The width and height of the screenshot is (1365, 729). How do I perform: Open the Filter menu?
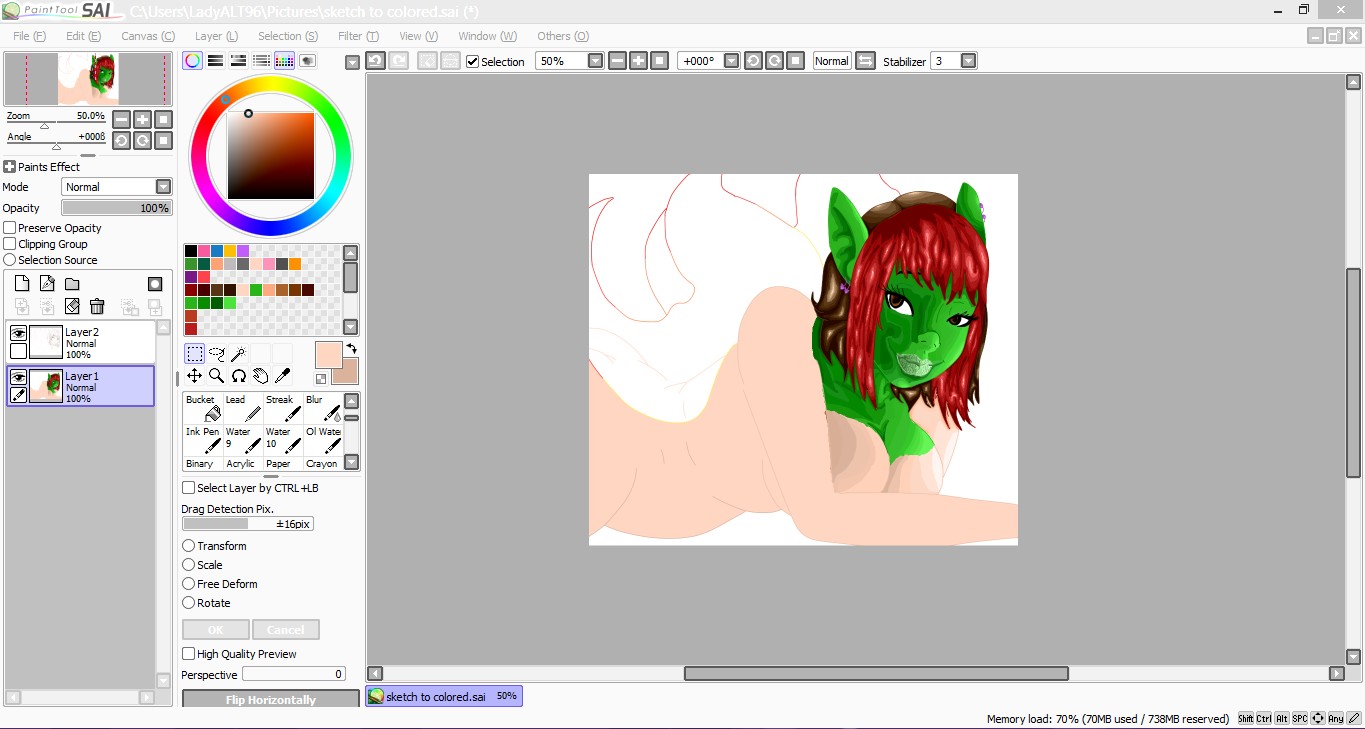pos(358,36)
